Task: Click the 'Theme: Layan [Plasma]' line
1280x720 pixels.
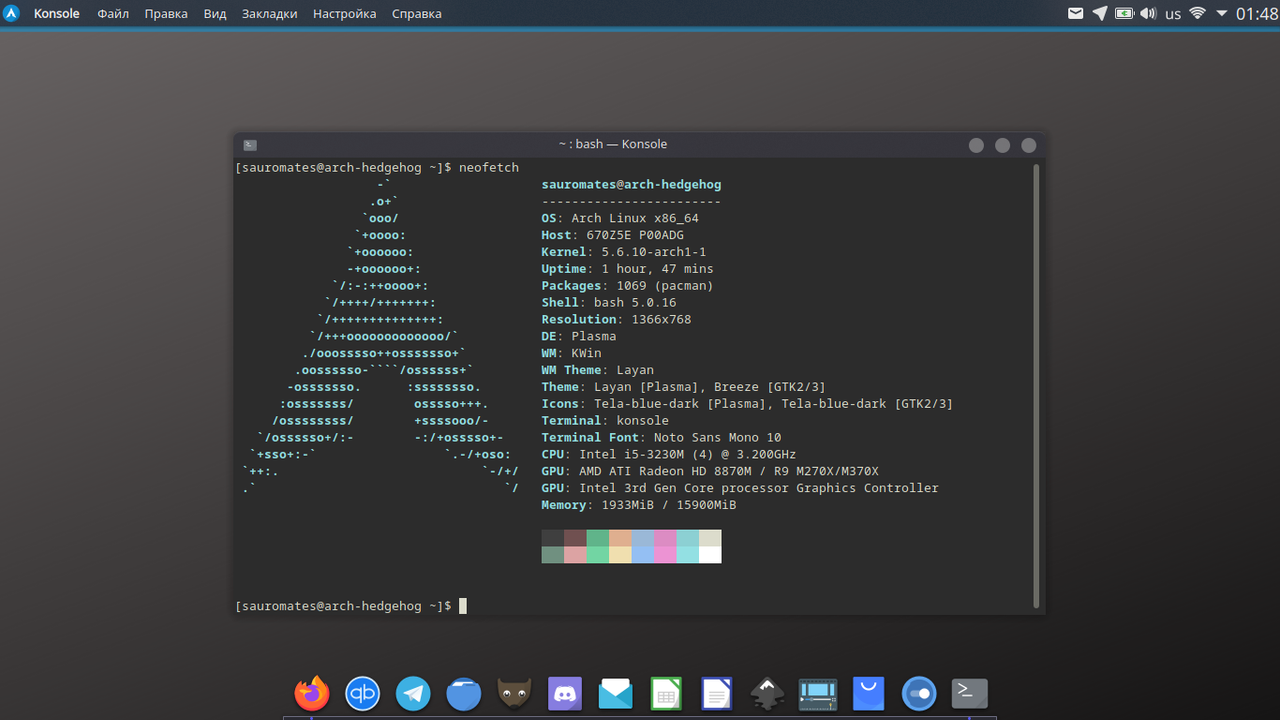Action: (684, 387)
